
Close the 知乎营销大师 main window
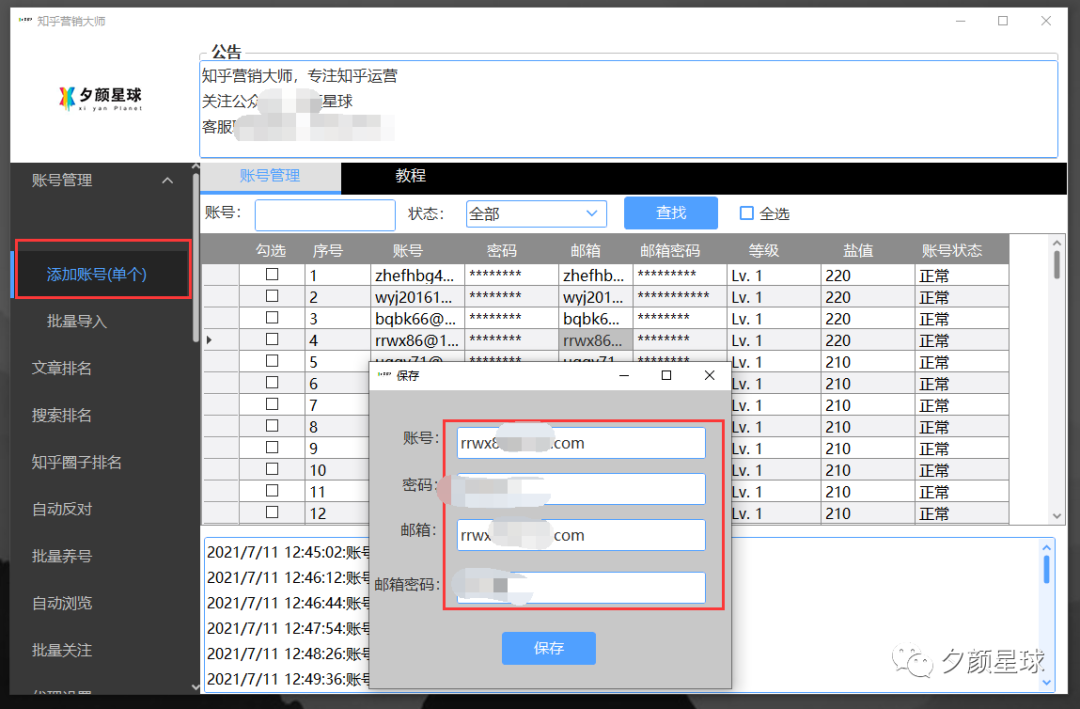pos(1046,21)
